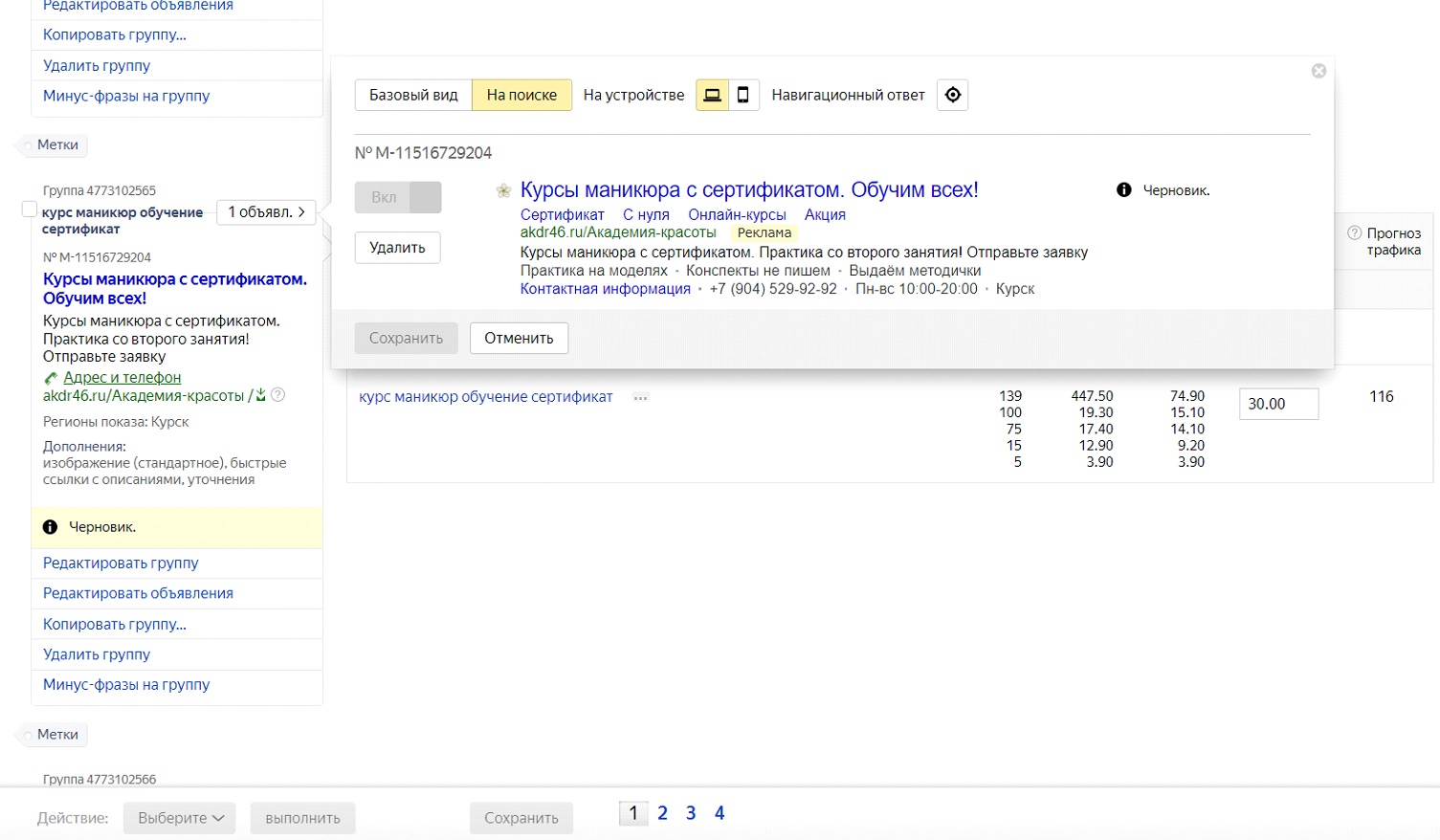Image resolution: width=1440 pixels, height=840 pixels.
Task: Click price value 74.90
Action: click(1187, 396)
